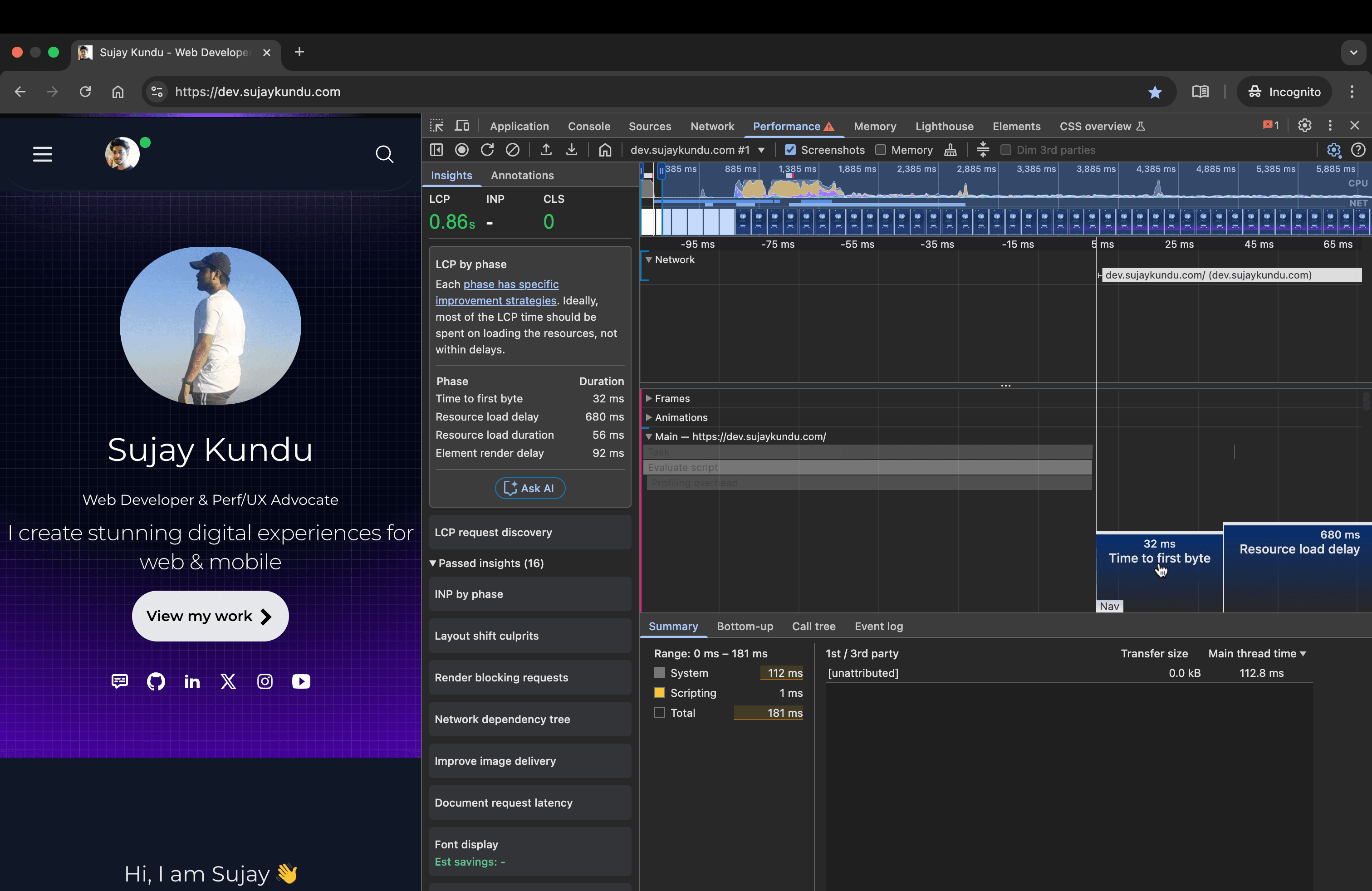Enable the Memory checkbox
The image size is (1372, 891).
880,150
